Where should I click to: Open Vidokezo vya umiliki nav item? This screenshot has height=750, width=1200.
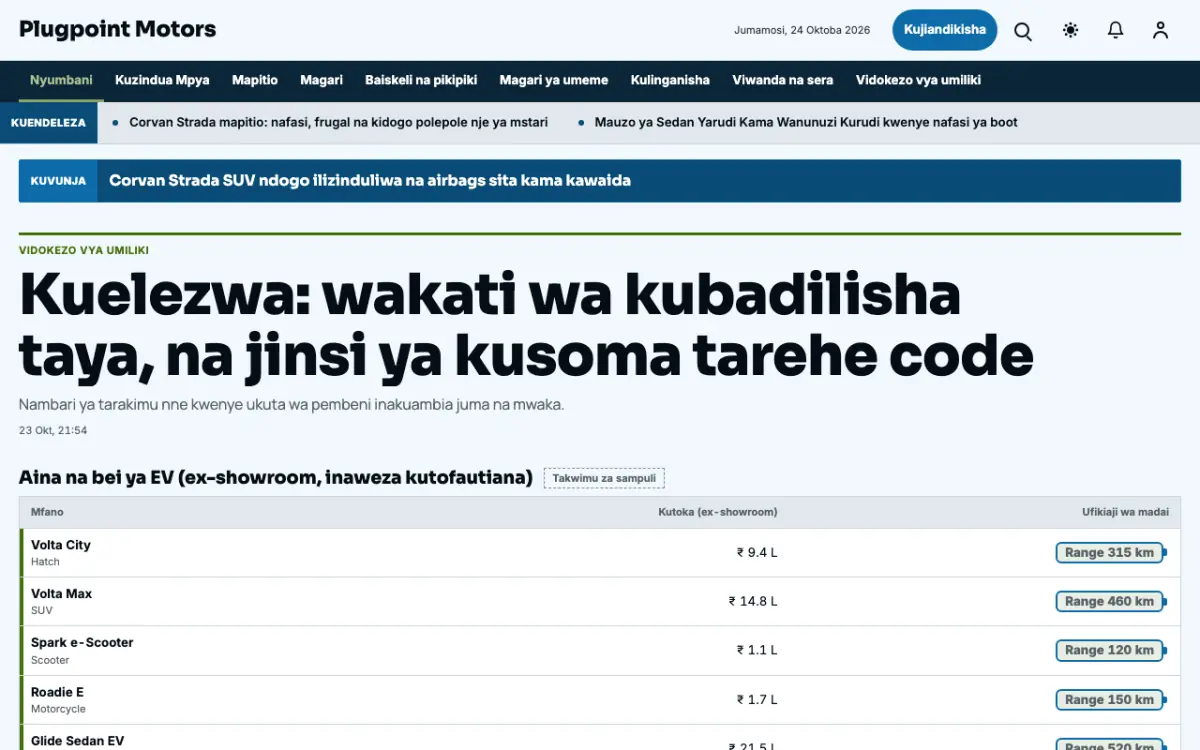918,80
